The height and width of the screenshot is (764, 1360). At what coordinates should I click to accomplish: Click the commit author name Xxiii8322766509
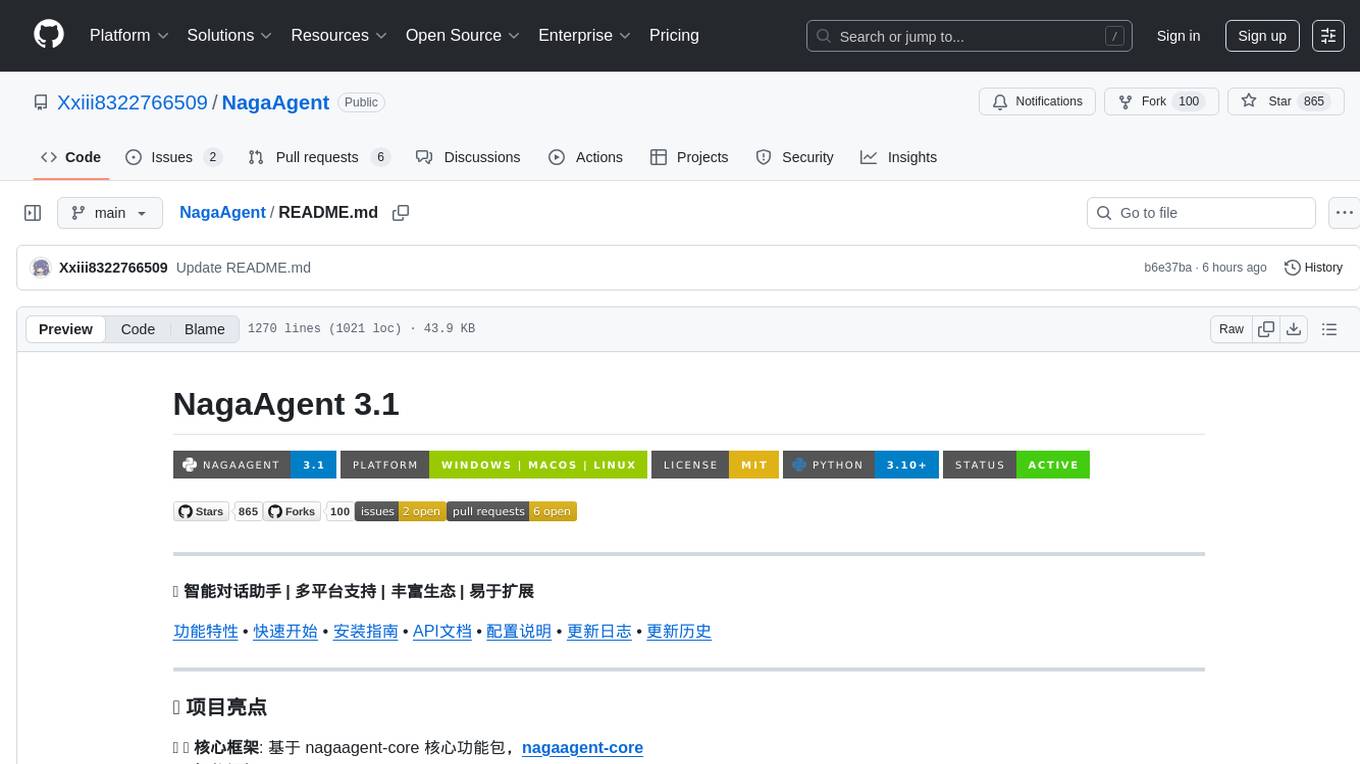pos(113,268)
